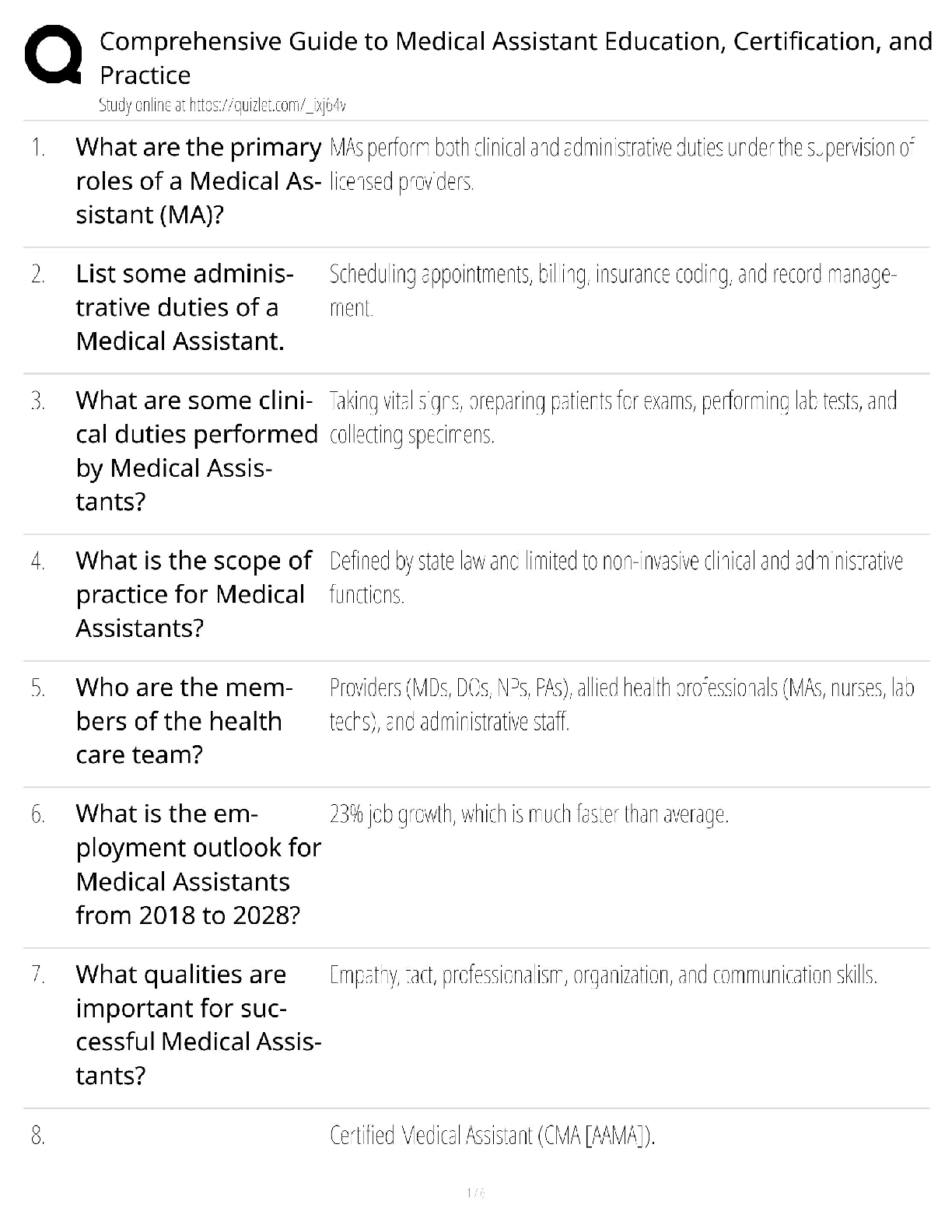Select the question about important qualities
Image resolution: width=952 pixels, height=1232 pixels.
[x=198, y=1024]
